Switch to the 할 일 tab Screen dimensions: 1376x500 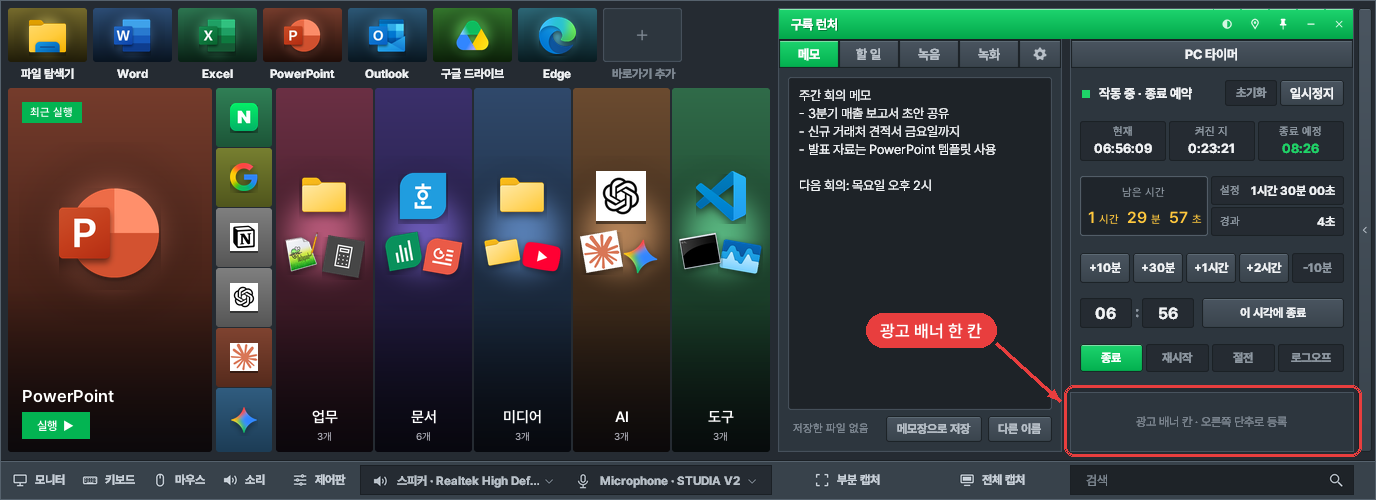869,54
